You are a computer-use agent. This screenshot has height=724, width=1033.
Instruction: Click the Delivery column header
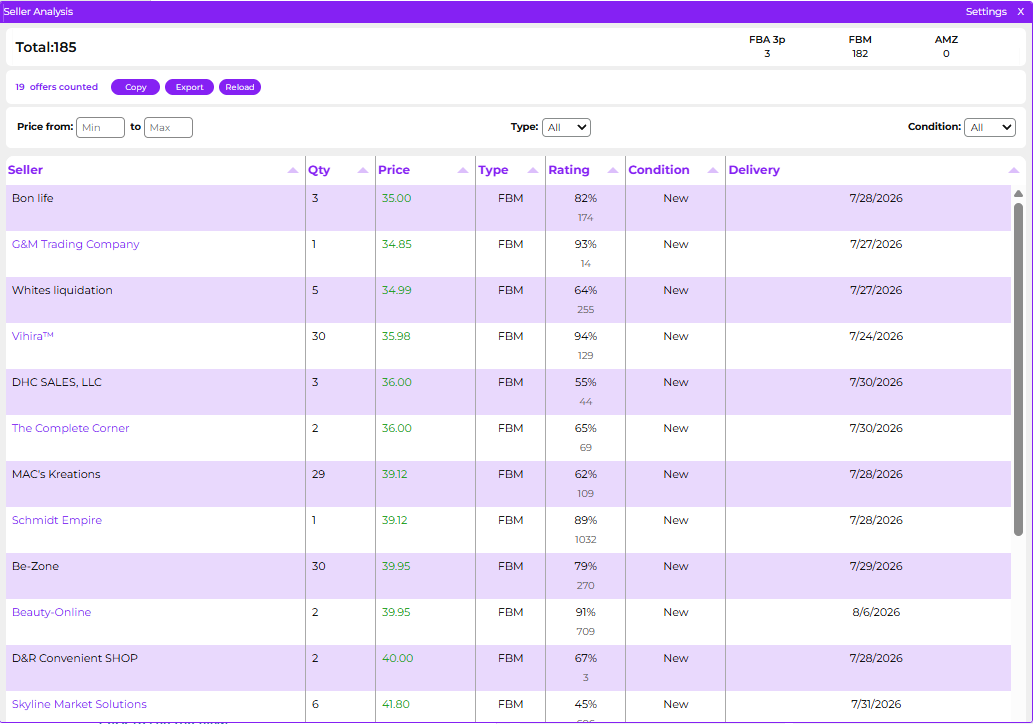pos(754,170)
